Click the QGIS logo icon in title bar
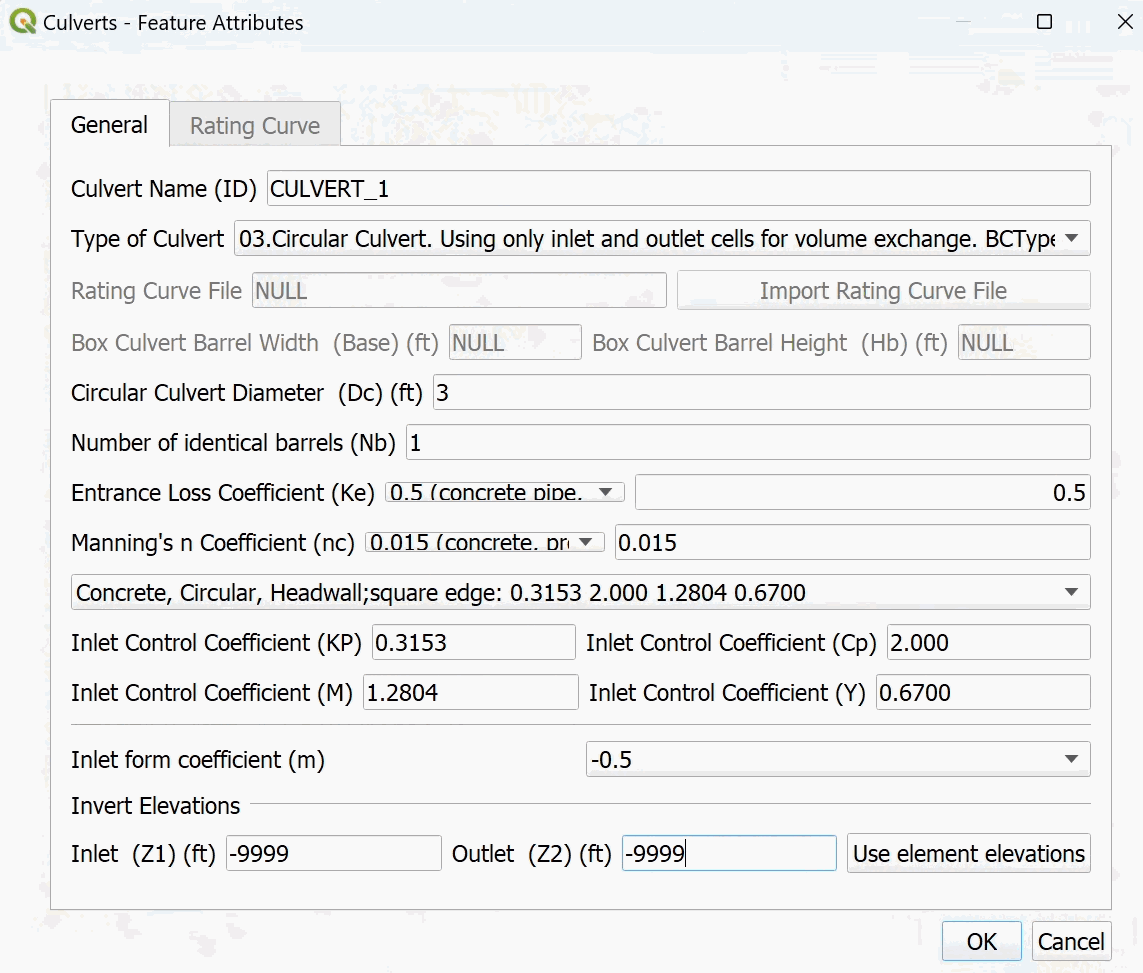 tap(22, 21)
